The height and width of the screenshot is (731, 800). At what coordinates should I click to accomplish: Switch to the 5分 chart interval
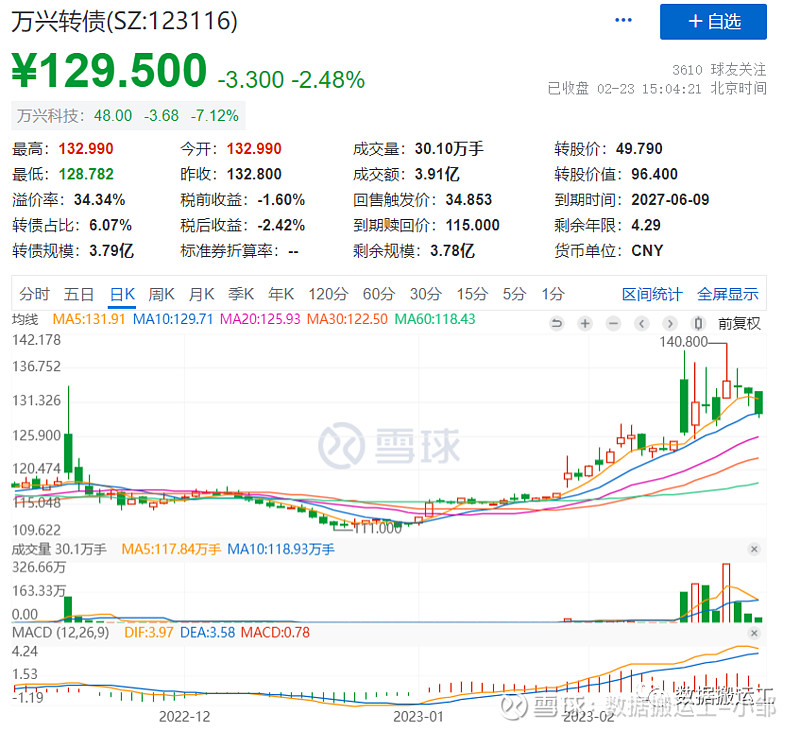tap(514, 294)
